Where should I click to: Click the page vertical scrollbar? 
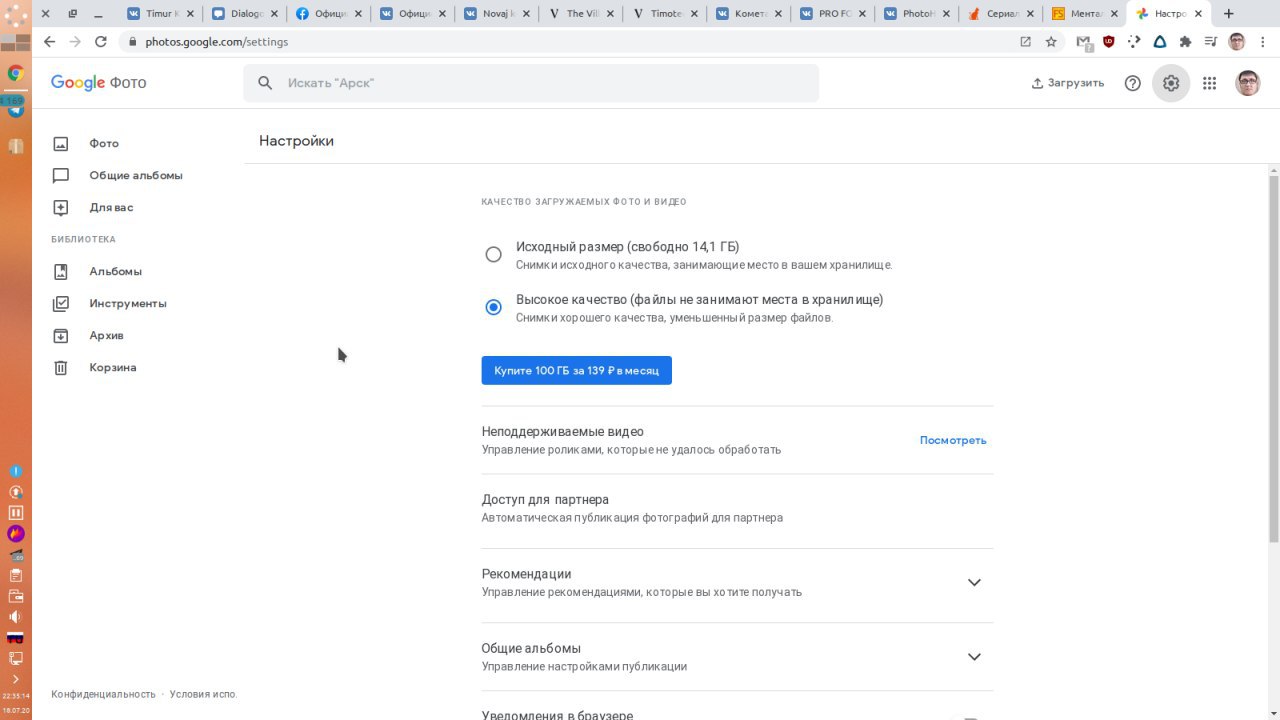[1273, 358]
